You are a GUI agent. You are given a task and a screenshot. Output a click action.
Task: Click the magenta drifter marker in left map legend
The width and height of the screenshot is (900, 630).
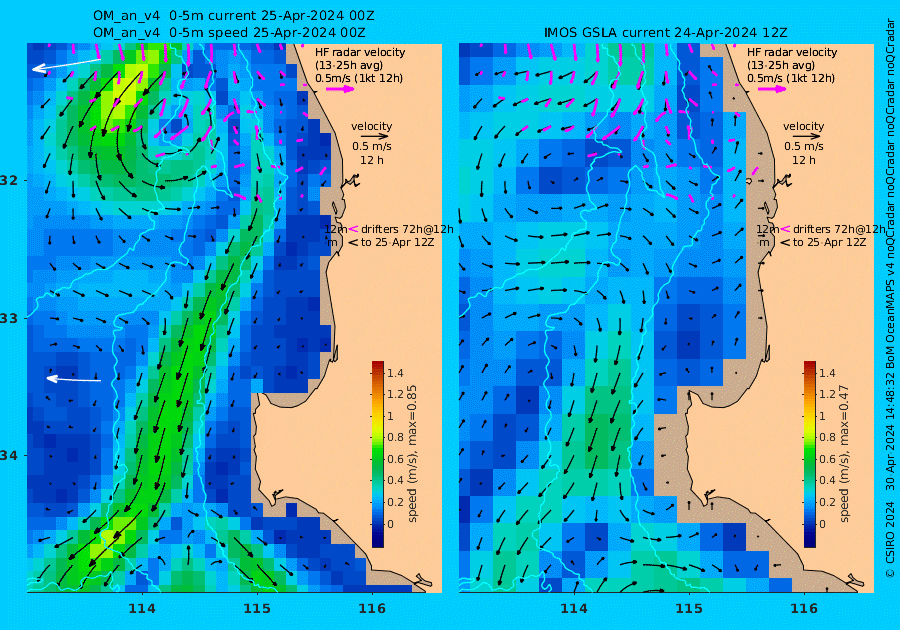[x=353, y=229]
